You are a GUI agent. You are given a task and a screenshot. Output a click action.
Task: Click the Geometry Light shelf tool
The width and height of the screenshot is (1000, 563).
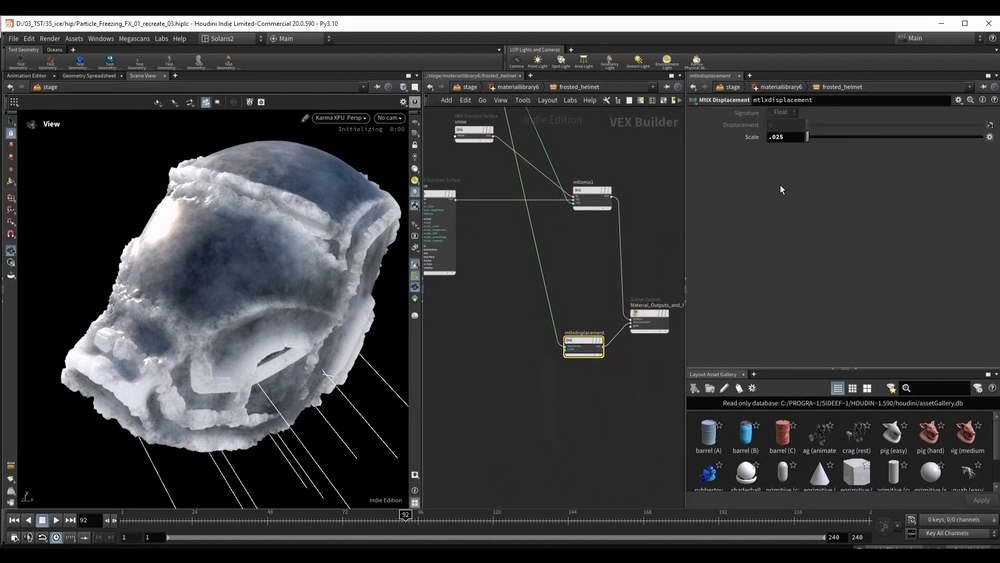pos(609,62)
